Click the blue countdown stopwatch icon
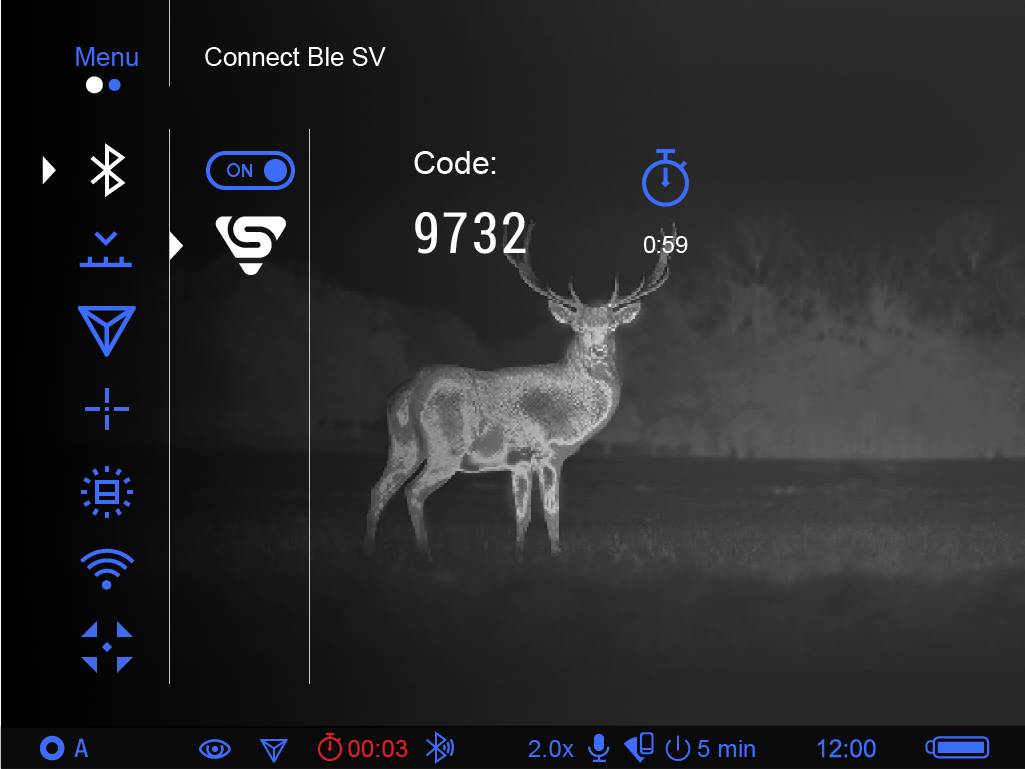 (x=665, y=179)
